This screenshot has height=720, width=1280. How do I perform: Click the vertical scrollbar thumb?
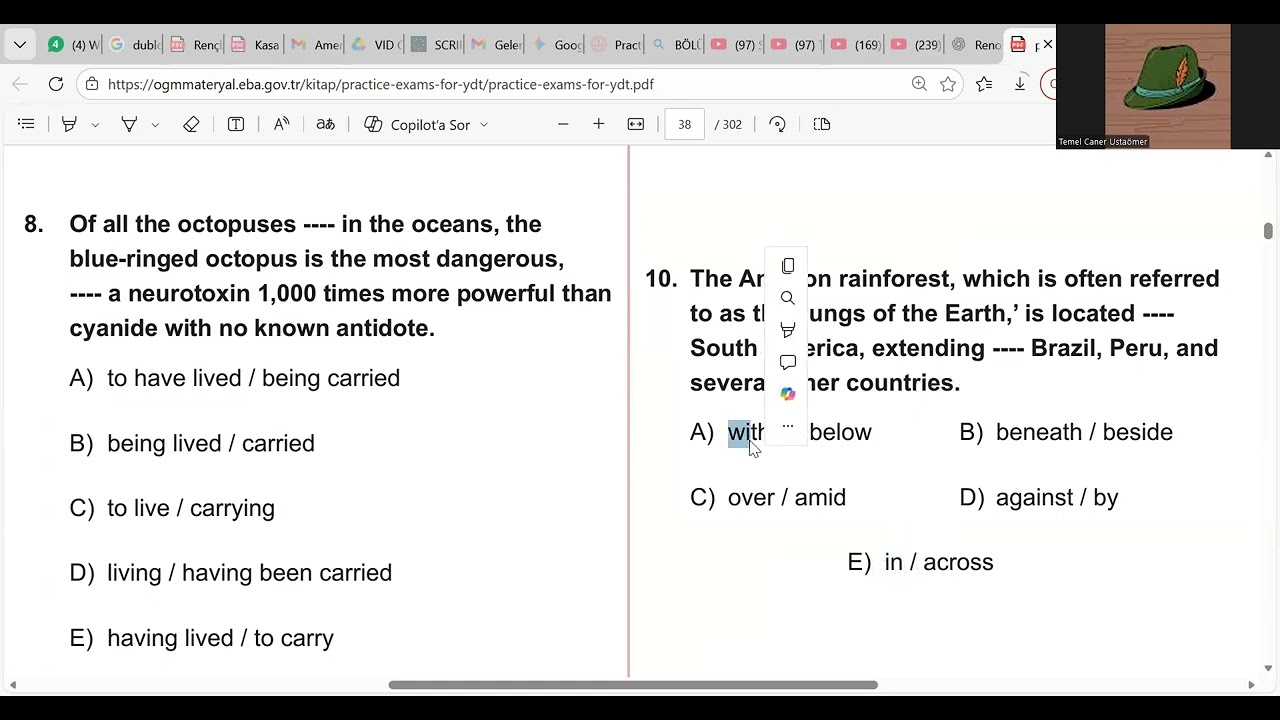coord(1268,231)
